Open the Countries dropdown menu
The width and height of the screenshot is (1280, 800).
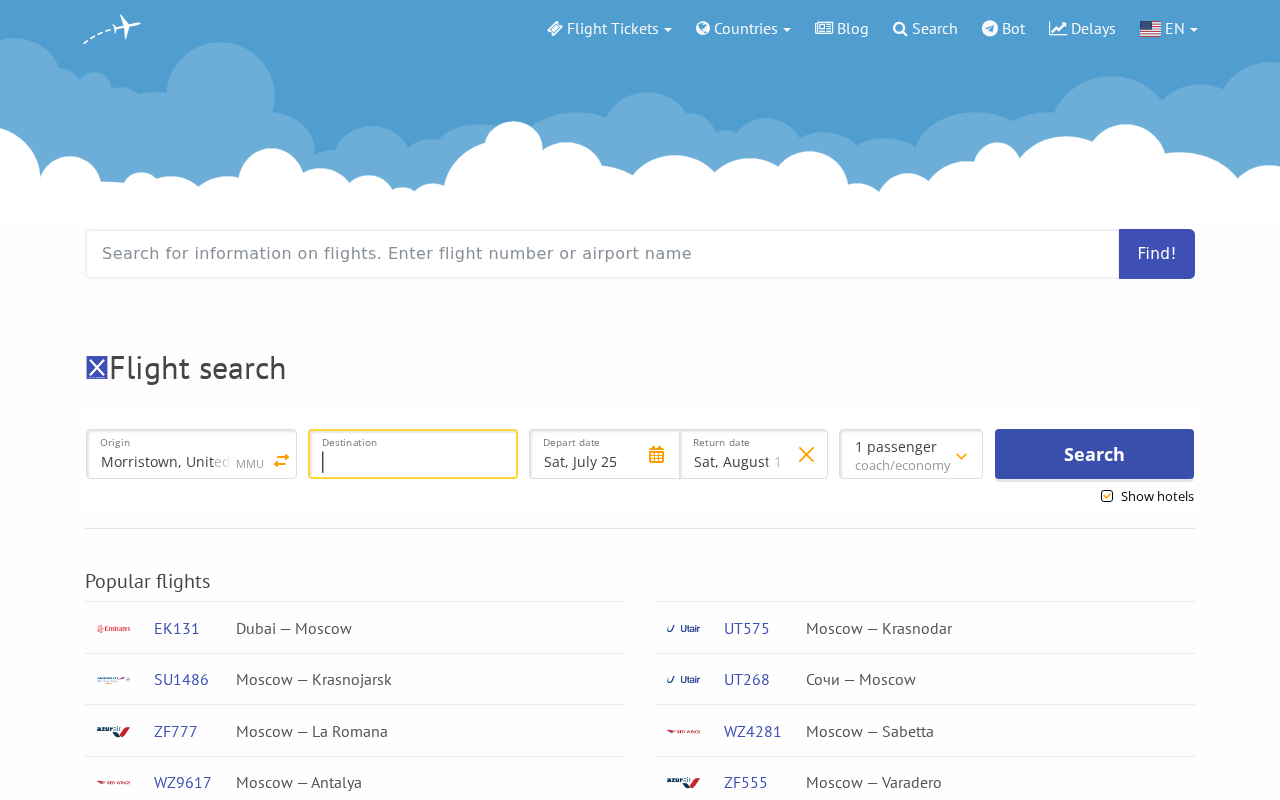click(x=743, y=28)
